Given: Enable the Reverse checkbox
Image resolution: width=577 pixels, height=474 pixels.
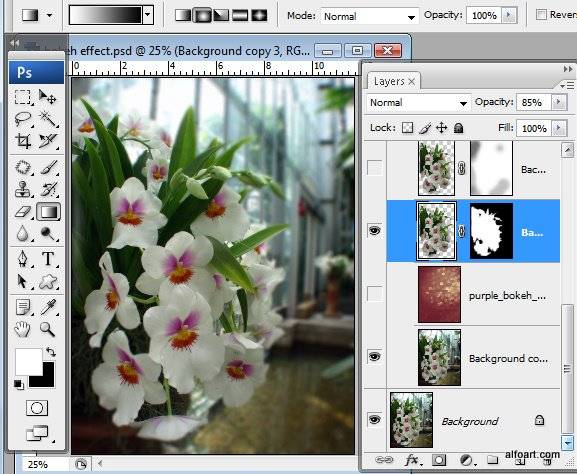Looking at the screenshot, I should (541, 15).
